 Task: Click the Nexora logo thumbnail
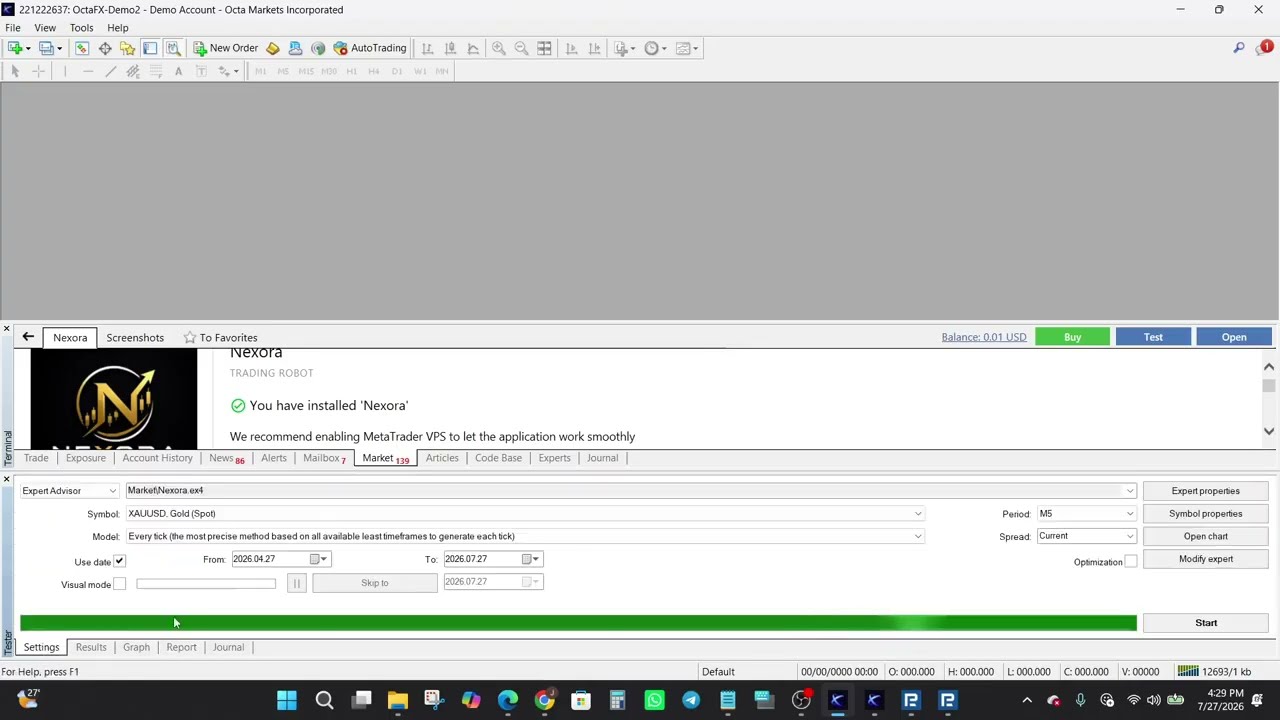point(114,399)
